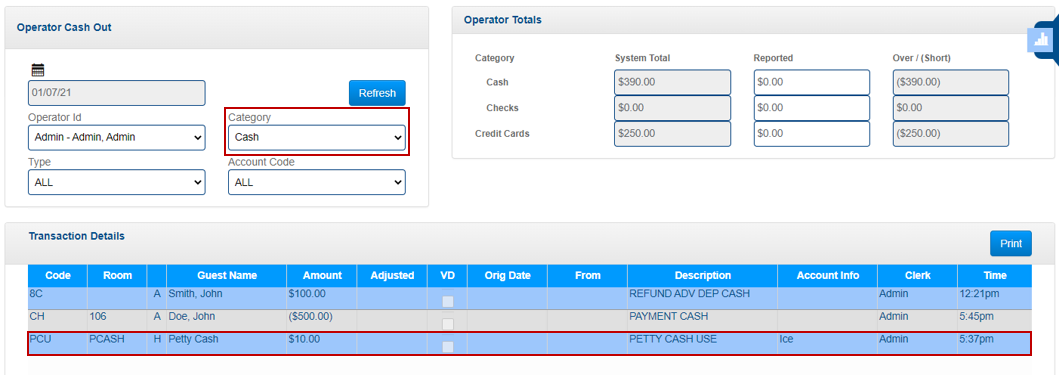Select the CH code cell
Viewport: 1063px width, 382px height.
[x=58, y=321]
